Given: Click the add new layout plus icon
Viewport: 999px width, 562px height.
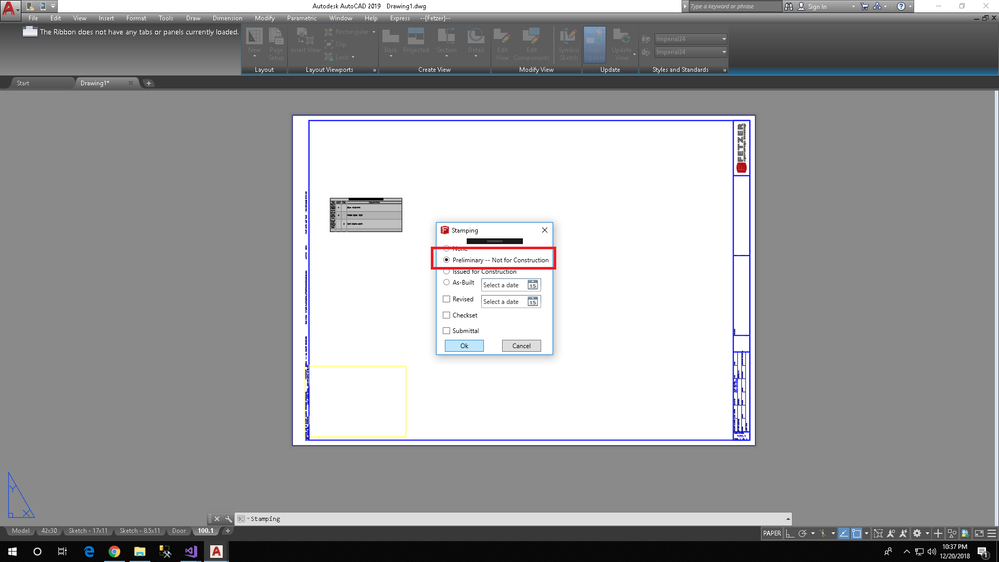Looking at the screenshot, I should click(227, 531).
